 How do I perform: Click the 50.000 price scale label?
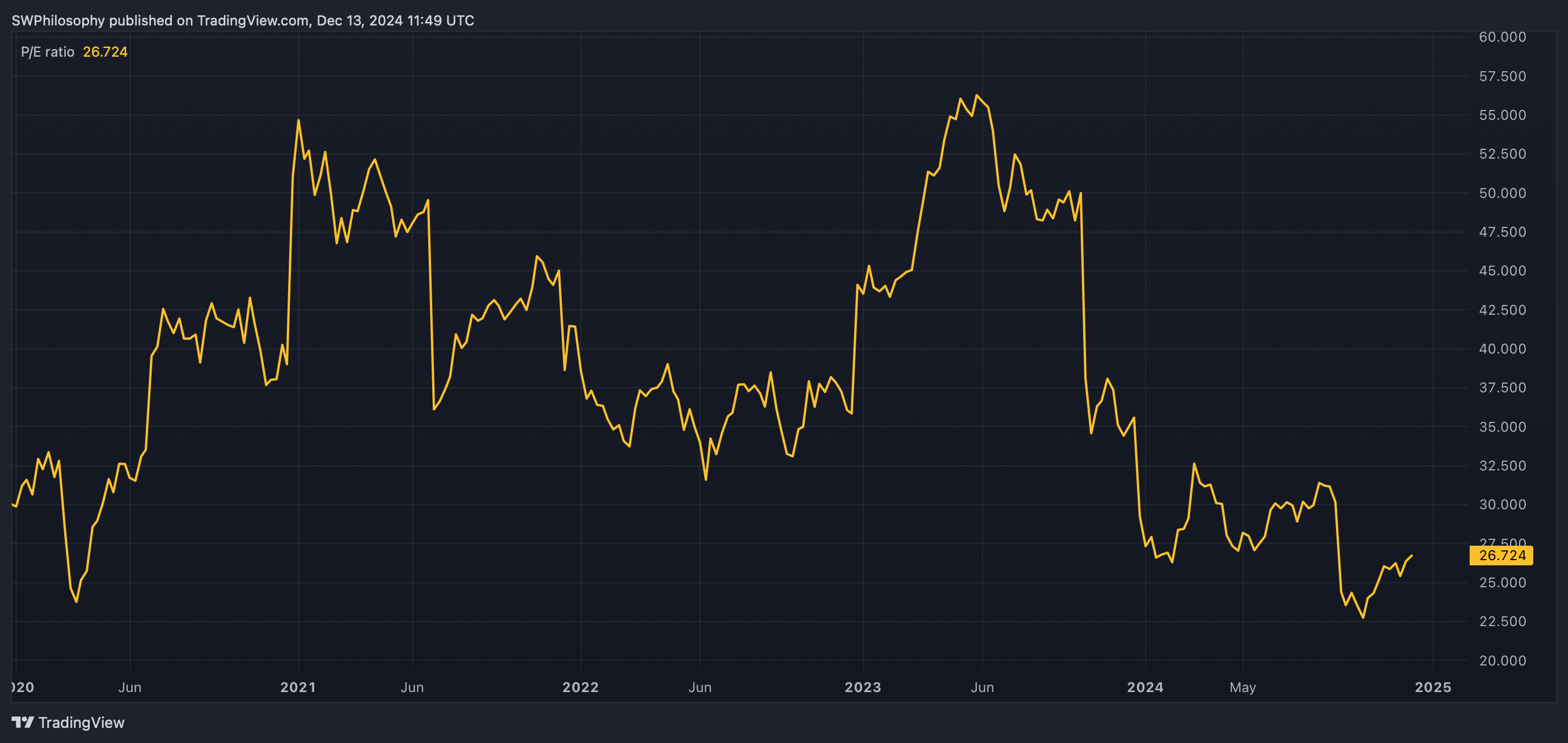(1502, 193)
